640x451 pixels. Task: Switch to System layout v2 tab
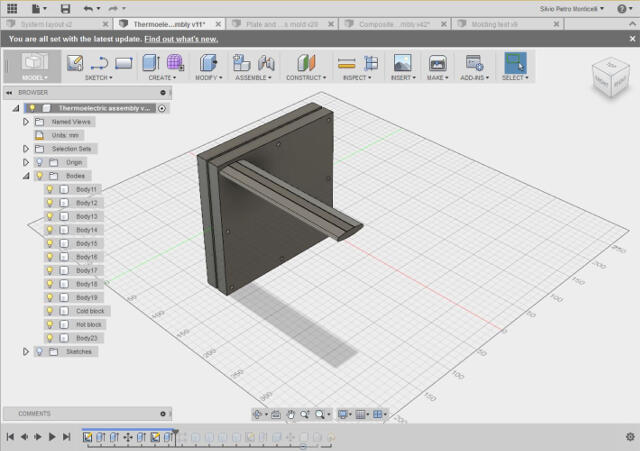point(46,24)
